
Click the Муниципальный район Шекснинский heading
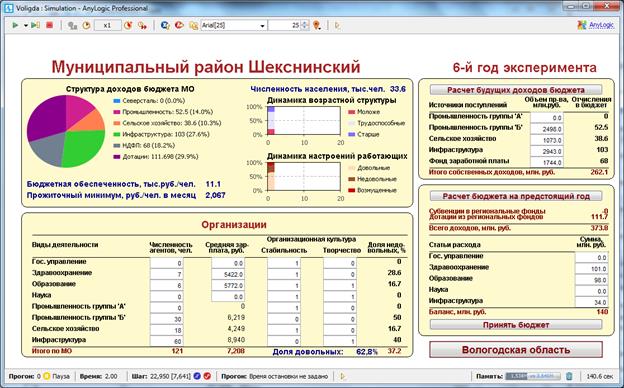[206, 67]
